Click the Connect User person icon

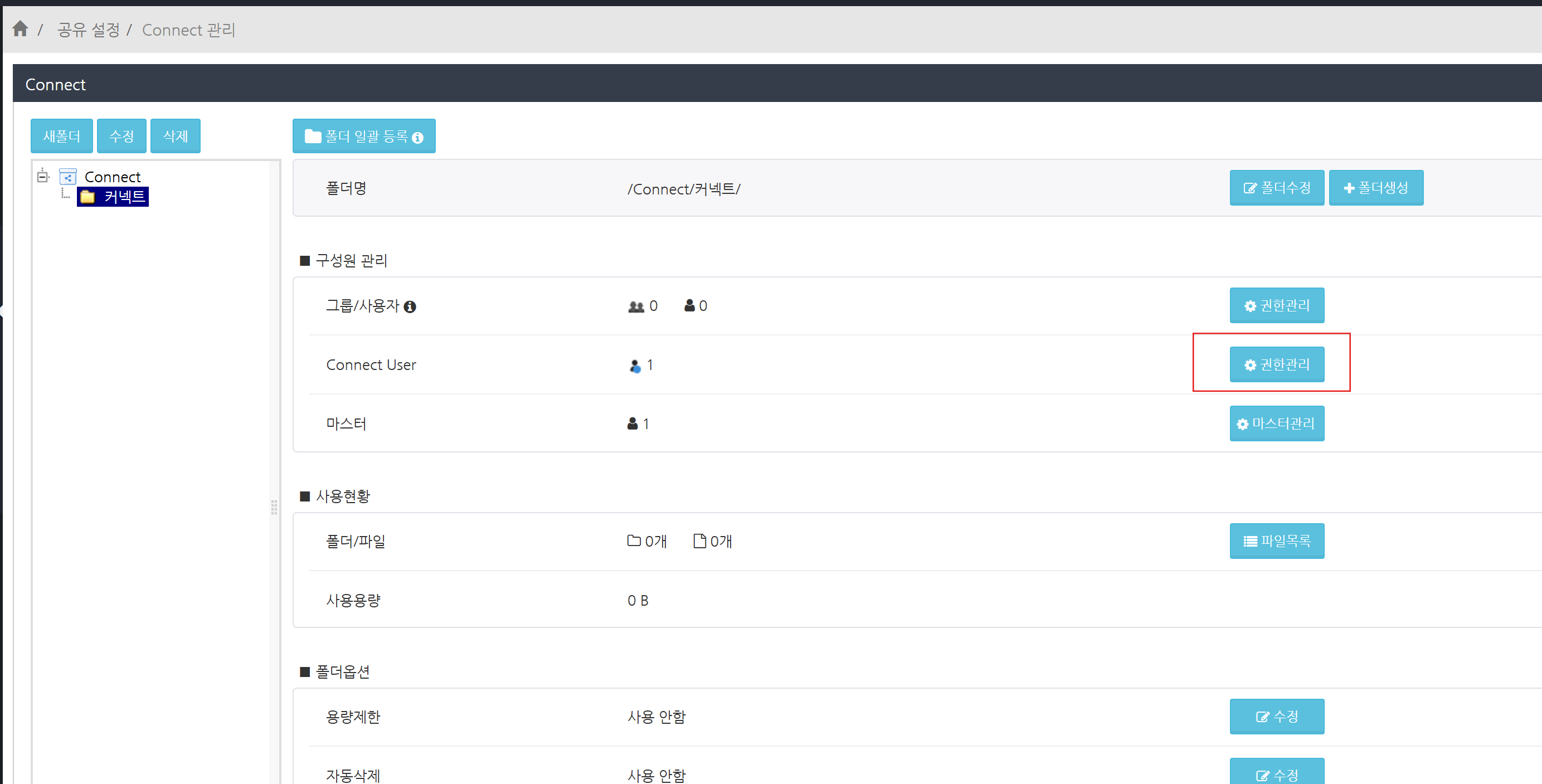click(635, 366)
